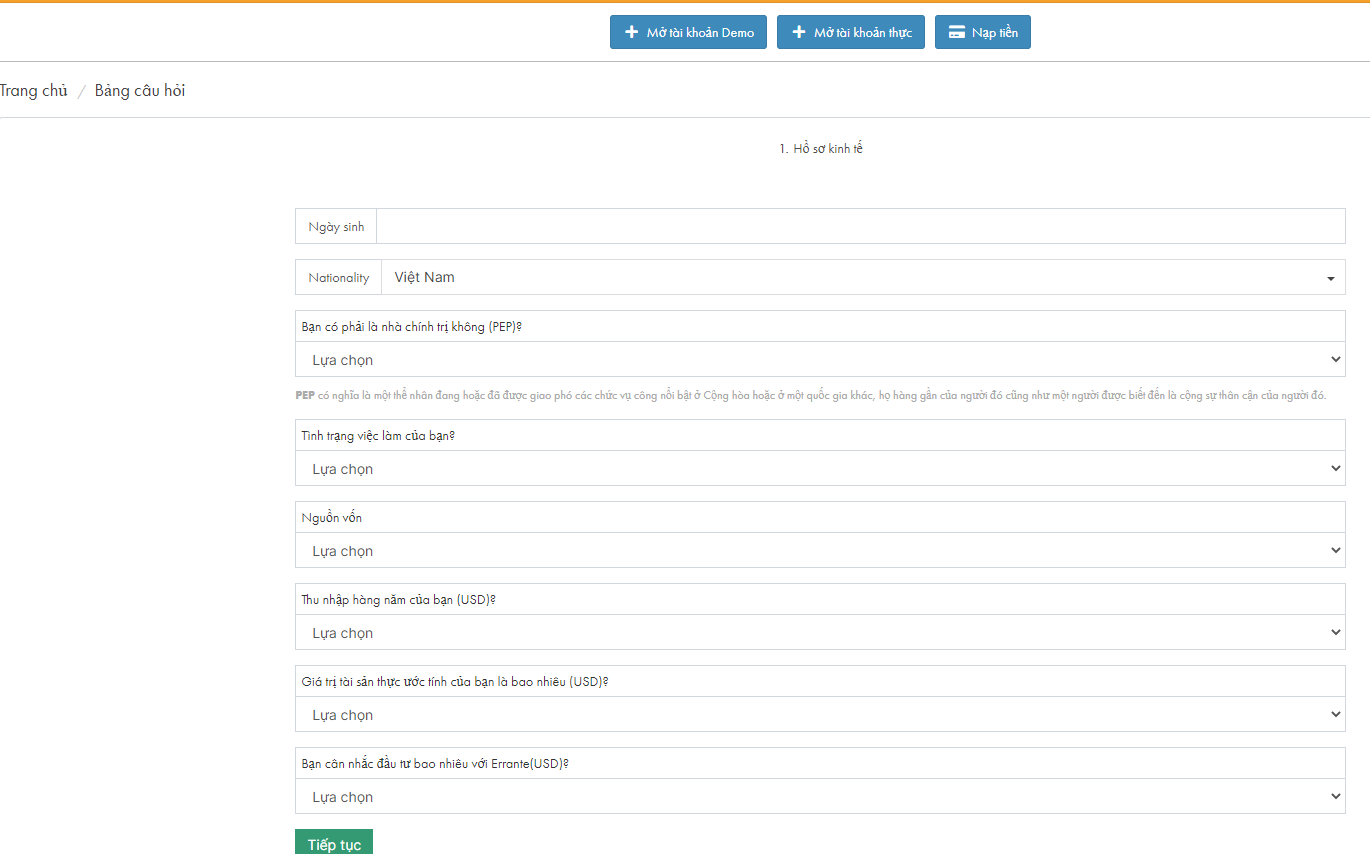Open a demo account with Mở tài khoản Demo
1370x854 pixels.
point(688,32)
